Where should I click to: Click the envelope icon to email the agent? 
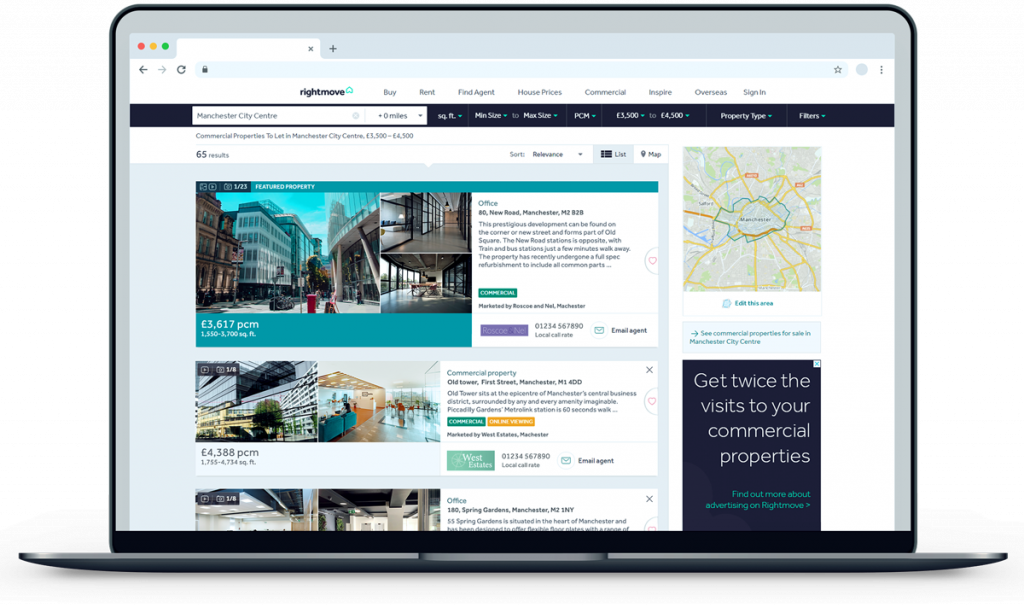tap(600, 330)
